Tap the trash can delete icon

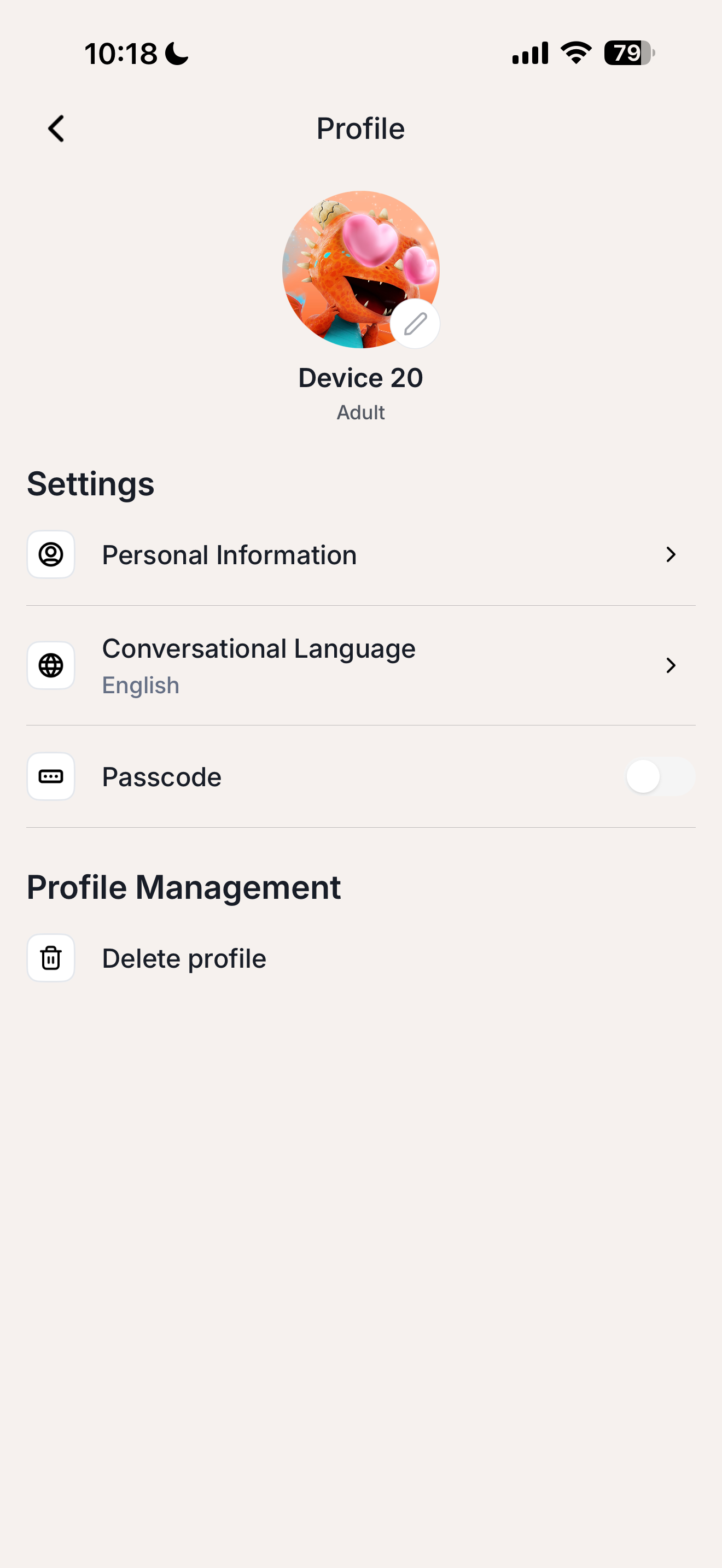point(51,958)
